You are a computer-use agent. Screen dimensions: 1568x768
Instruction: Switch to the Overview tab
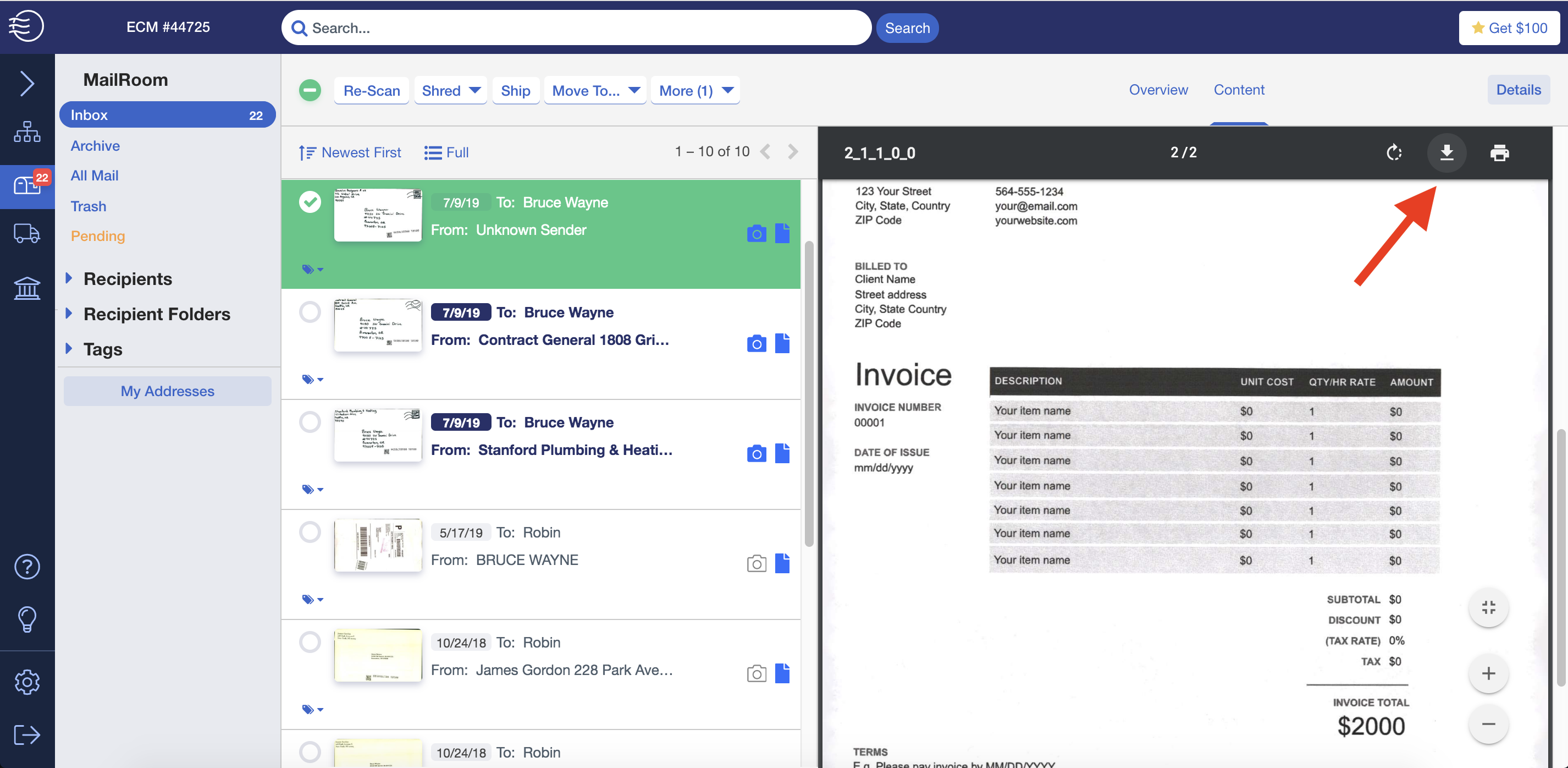pos(1158,90)
